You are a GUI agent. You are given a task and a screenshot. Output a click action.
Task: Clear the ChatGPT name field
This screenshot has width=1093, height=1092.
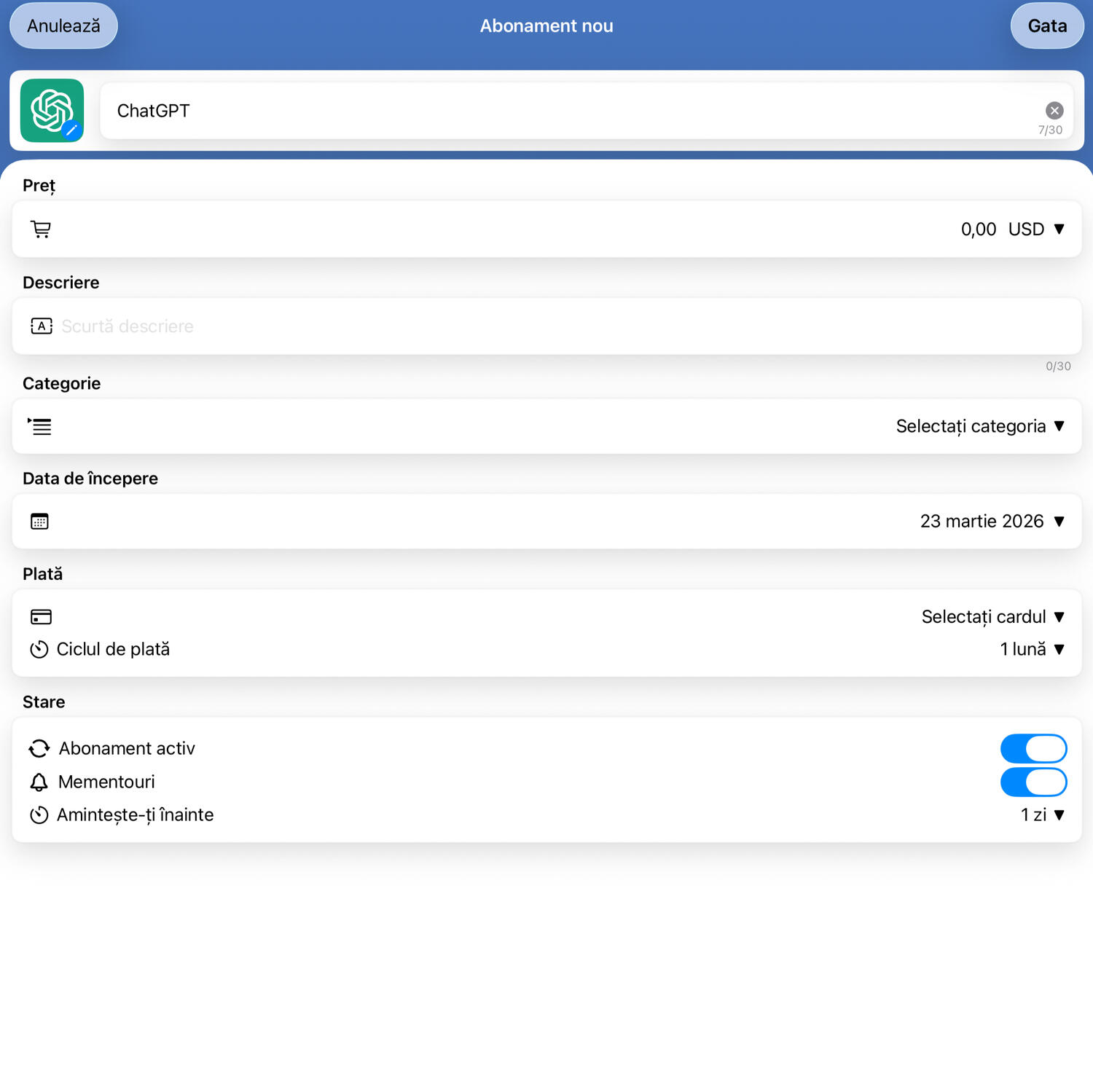point(1054,111)
